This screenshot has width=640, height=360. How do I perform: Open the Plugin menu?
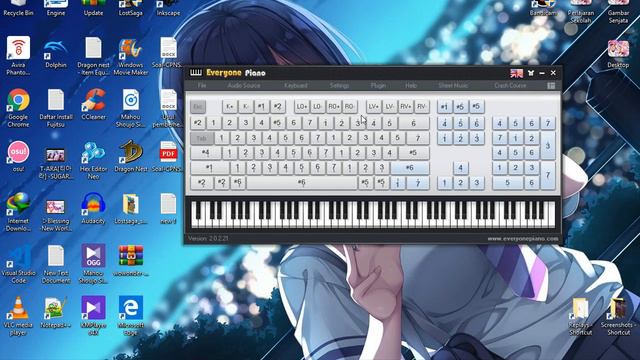tap(378, 86)
